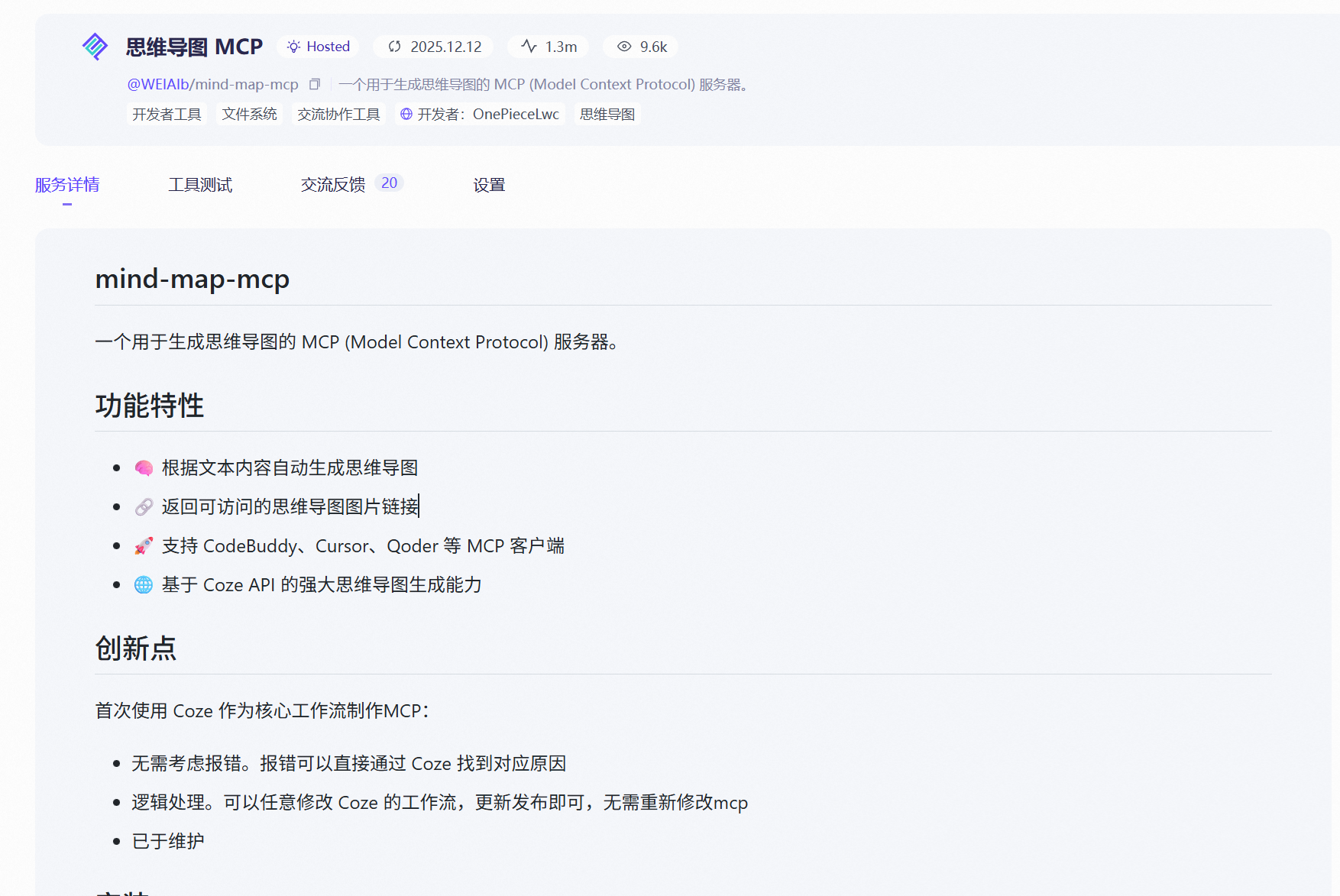This screenshot has height=896, width=1340.
Task: Select the 思维导图 tag
Action: 607,114
